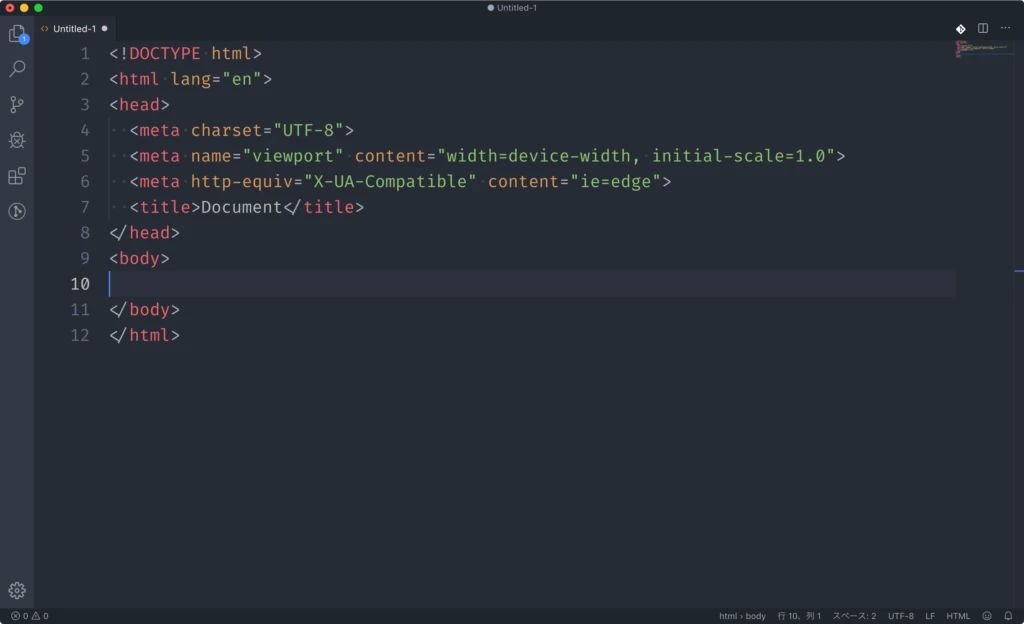Open the Debug view with bug icon

pyautogui.click(x=17, y=140)
